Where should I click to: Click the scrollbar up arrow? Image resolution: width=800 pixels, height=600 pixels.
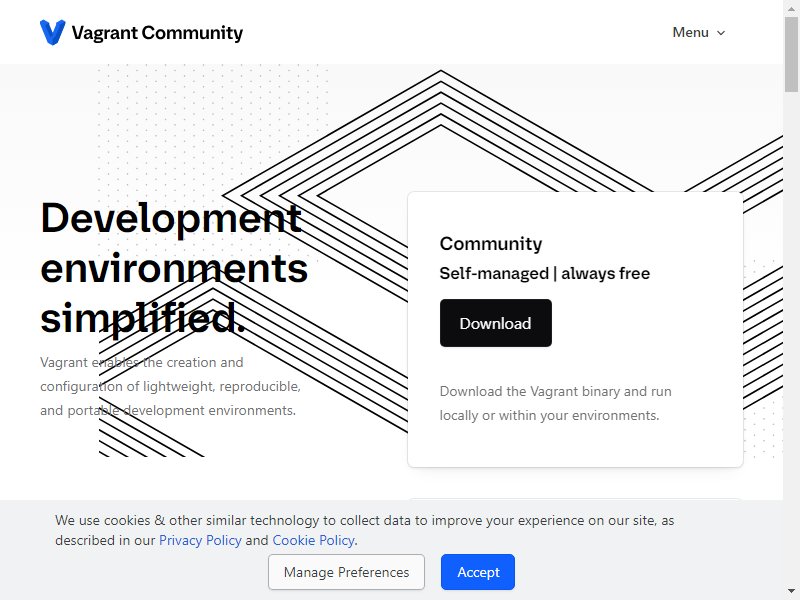[x=792, y=7]
